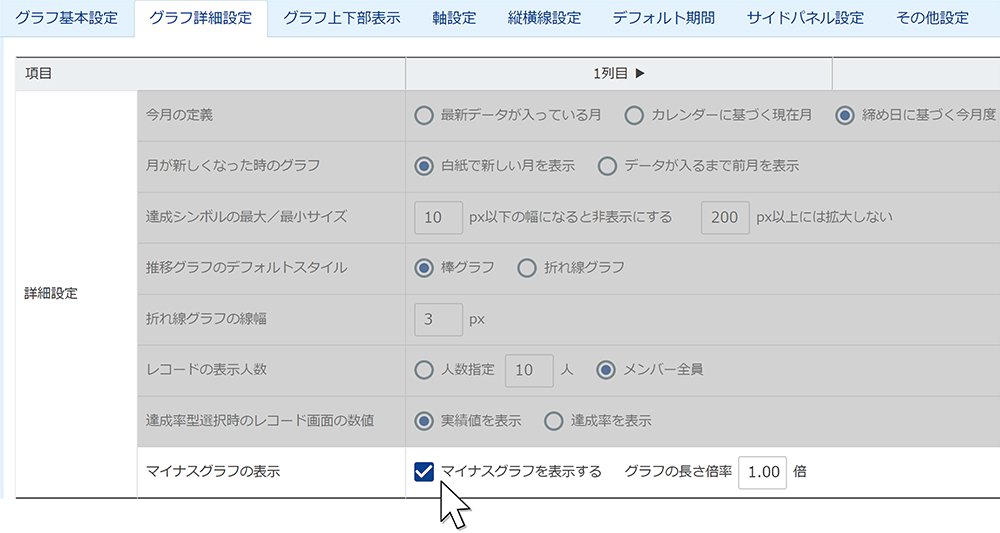Choose カレンダーに基づく現在月 option
Viewport: 1000px width, 533px height.
pos(634,115)
